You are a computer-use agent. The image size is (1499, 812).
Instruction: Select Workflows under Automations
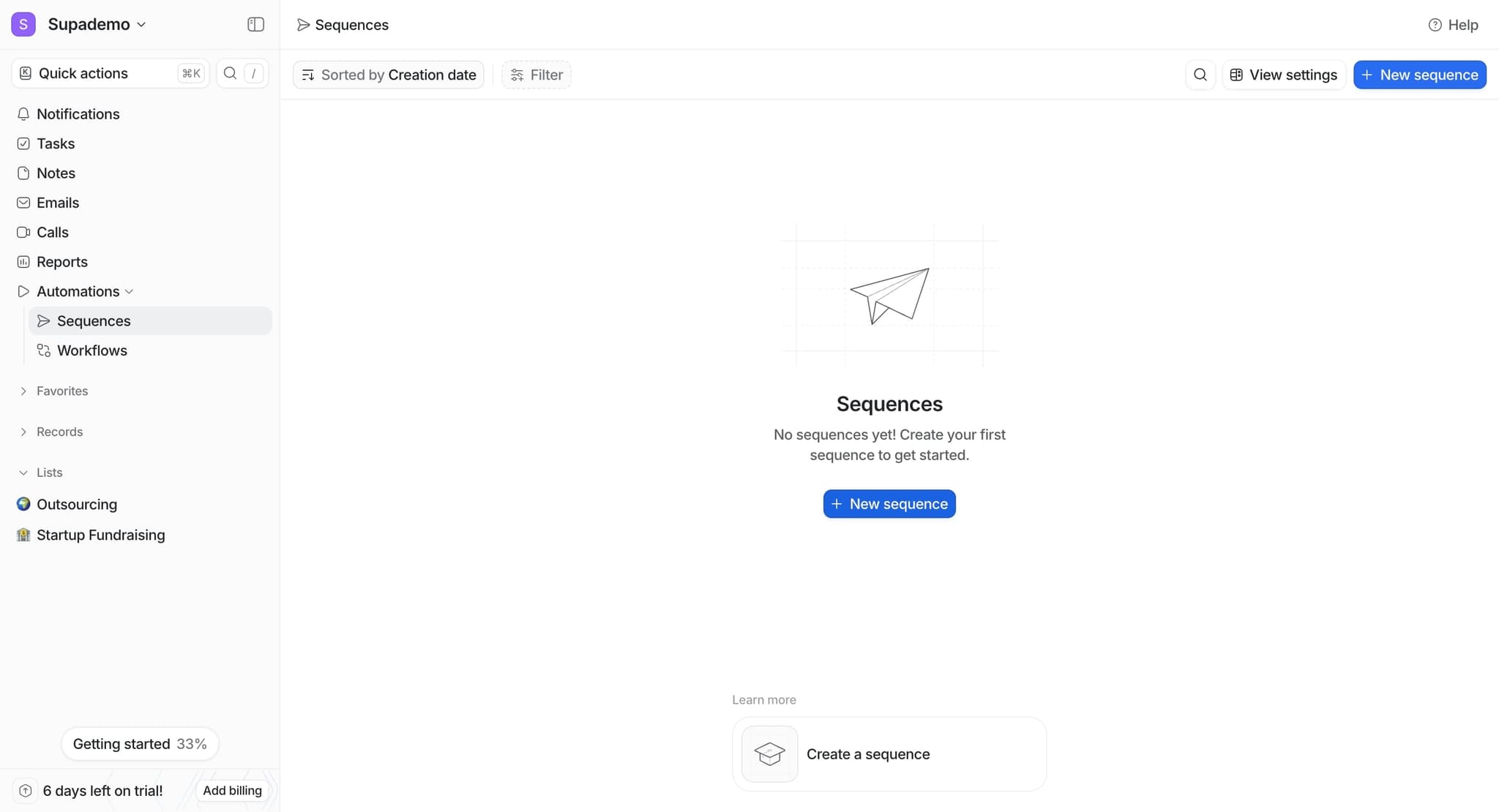(91, 350)
